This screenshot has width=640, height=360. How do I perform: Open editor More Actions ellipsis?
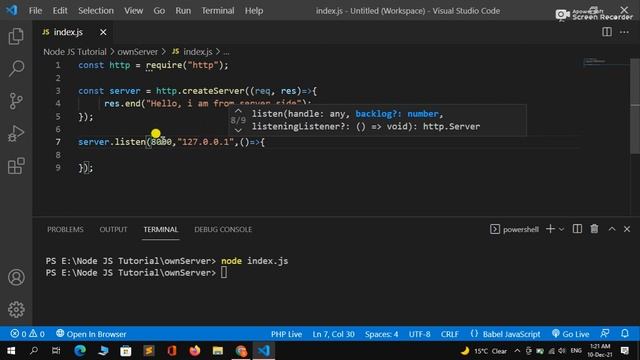coord(624,32)
